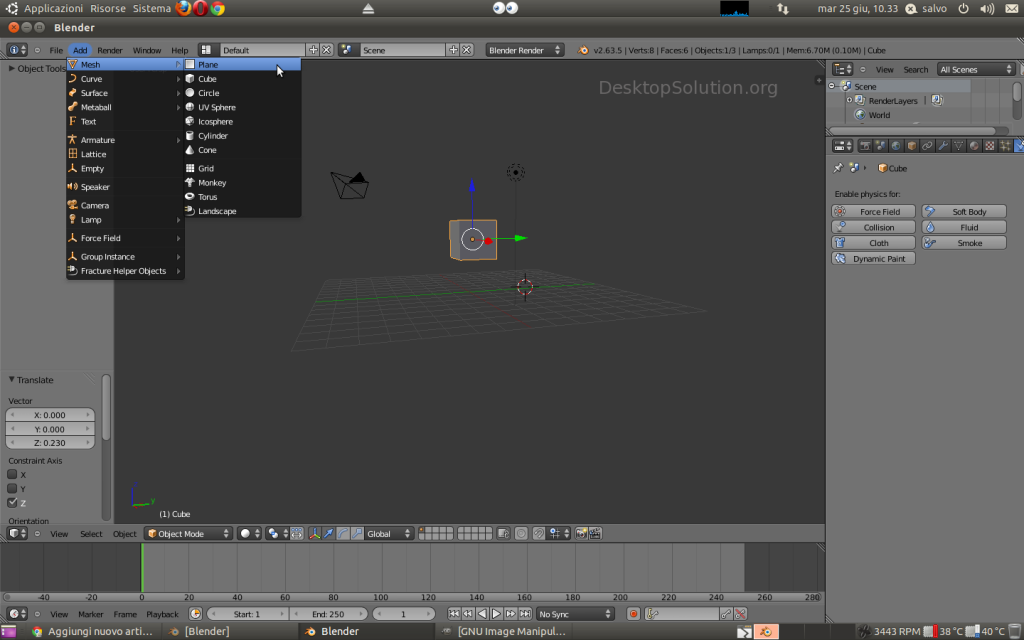Open the World properties globe icon
Screen dimensions: 1024x640
[896, 145]
